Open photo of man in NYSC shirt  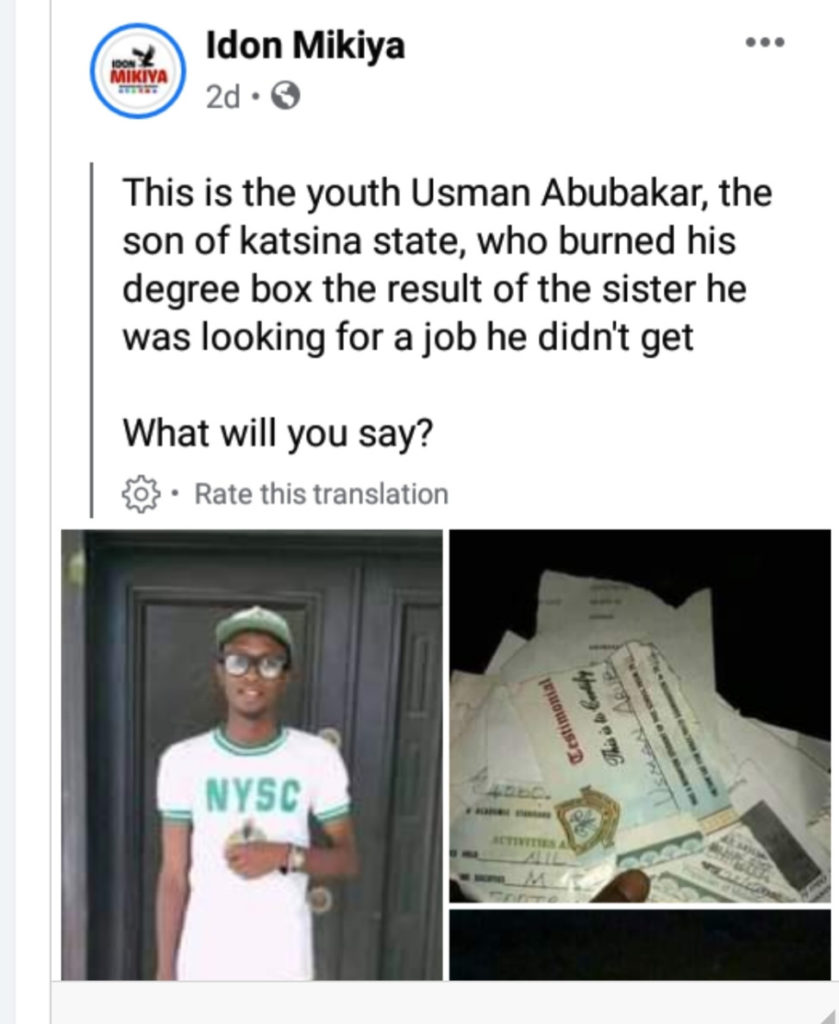(252, 755)
